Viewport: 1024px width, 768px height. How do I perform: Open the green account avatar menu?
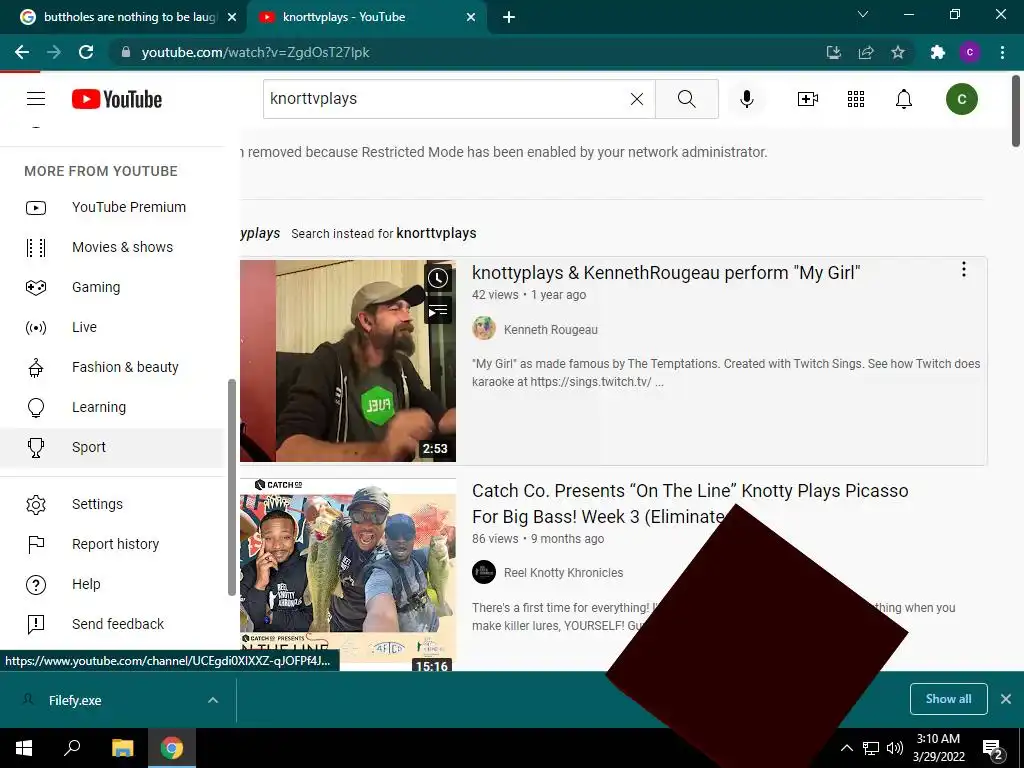pos(961,99)
